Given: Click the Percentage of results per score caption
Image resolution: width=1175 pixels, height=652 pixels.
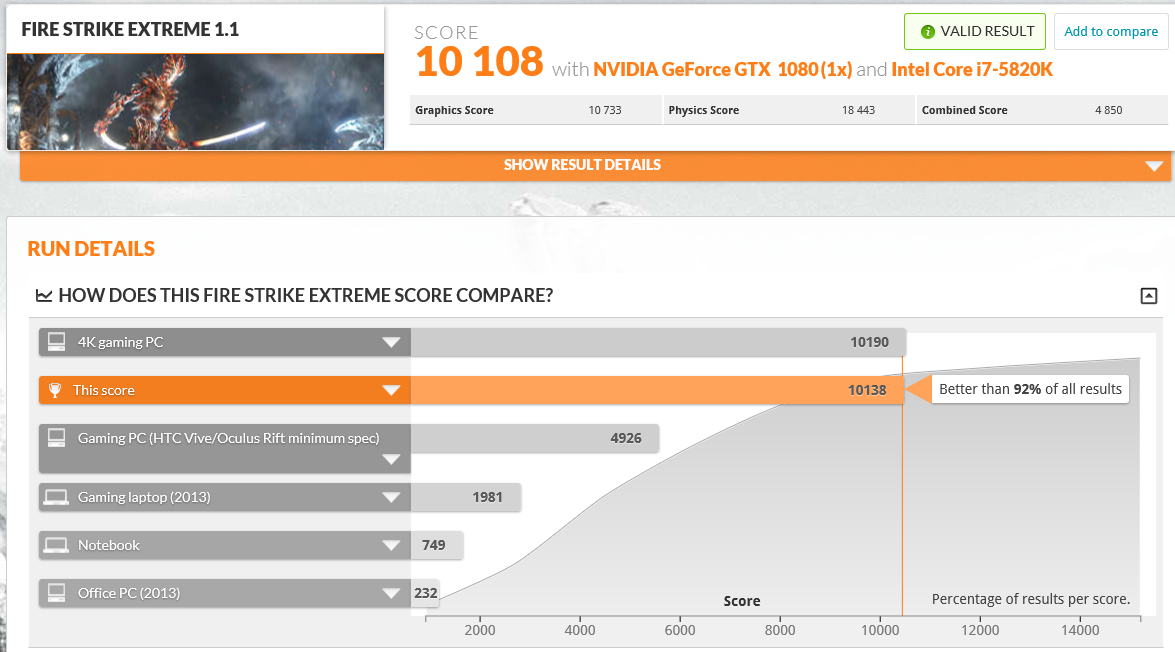Looking at the screenshot, I should pos(1030,599).
